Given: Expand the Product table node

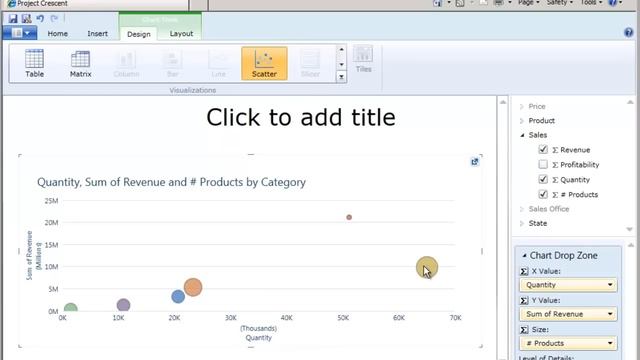Looking at the screenshot, I should [522, 121].
